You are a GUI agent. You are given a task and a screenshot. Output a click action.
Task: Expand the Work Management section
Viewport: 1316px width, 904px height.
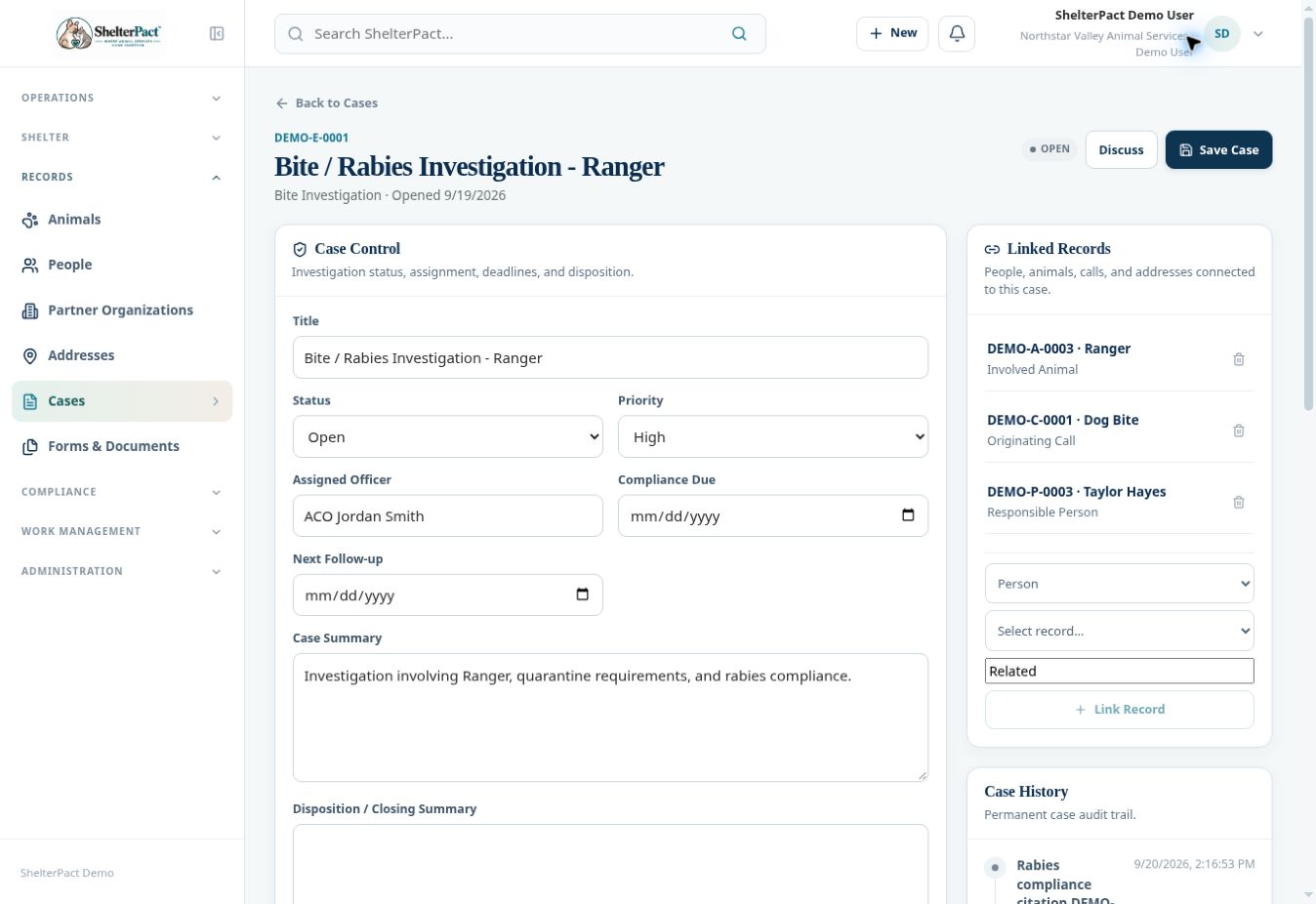click(x=122, y=531)
